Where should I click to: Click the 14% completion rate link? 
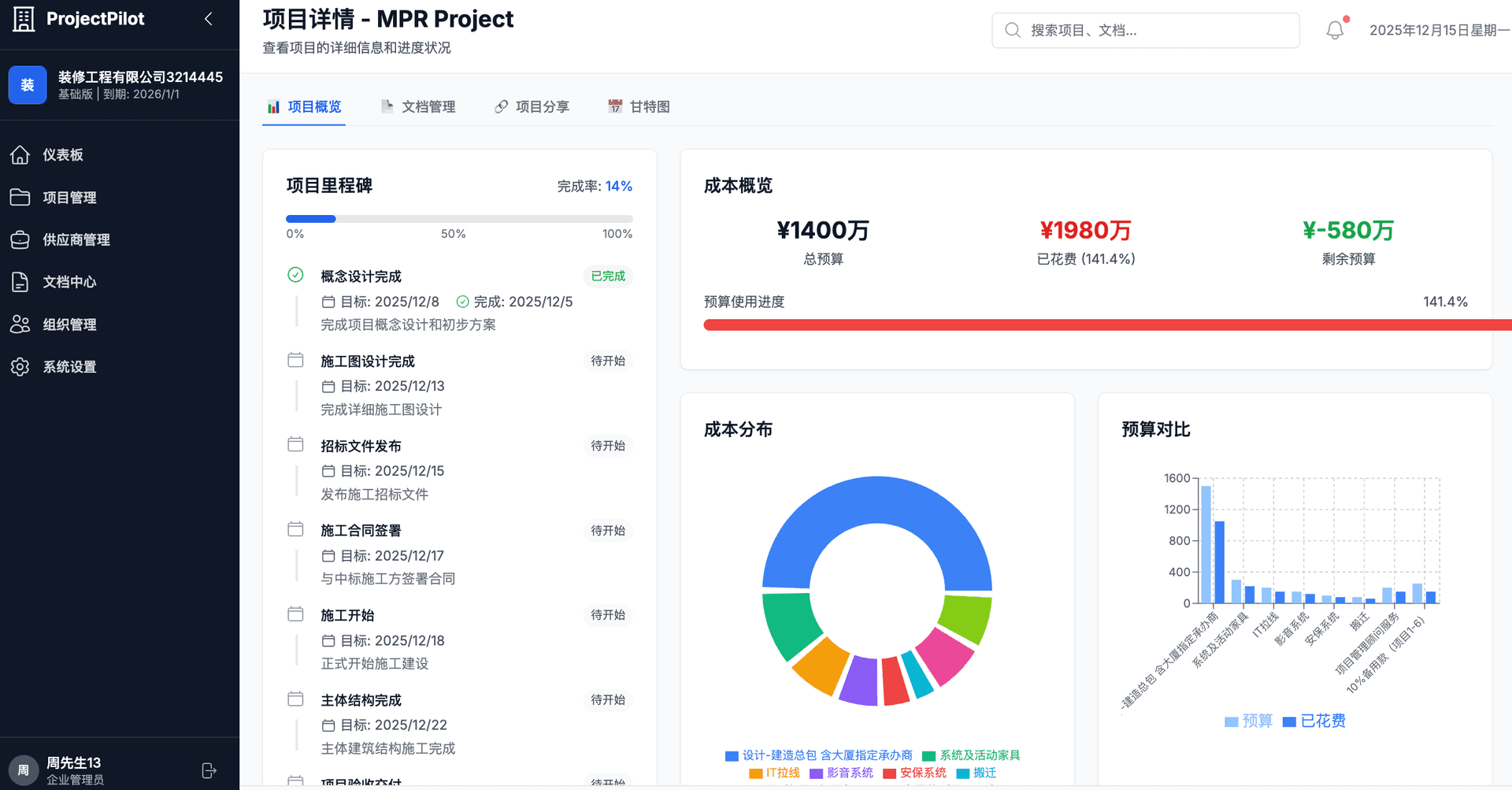pyautogui.click(x=619, y=186)
